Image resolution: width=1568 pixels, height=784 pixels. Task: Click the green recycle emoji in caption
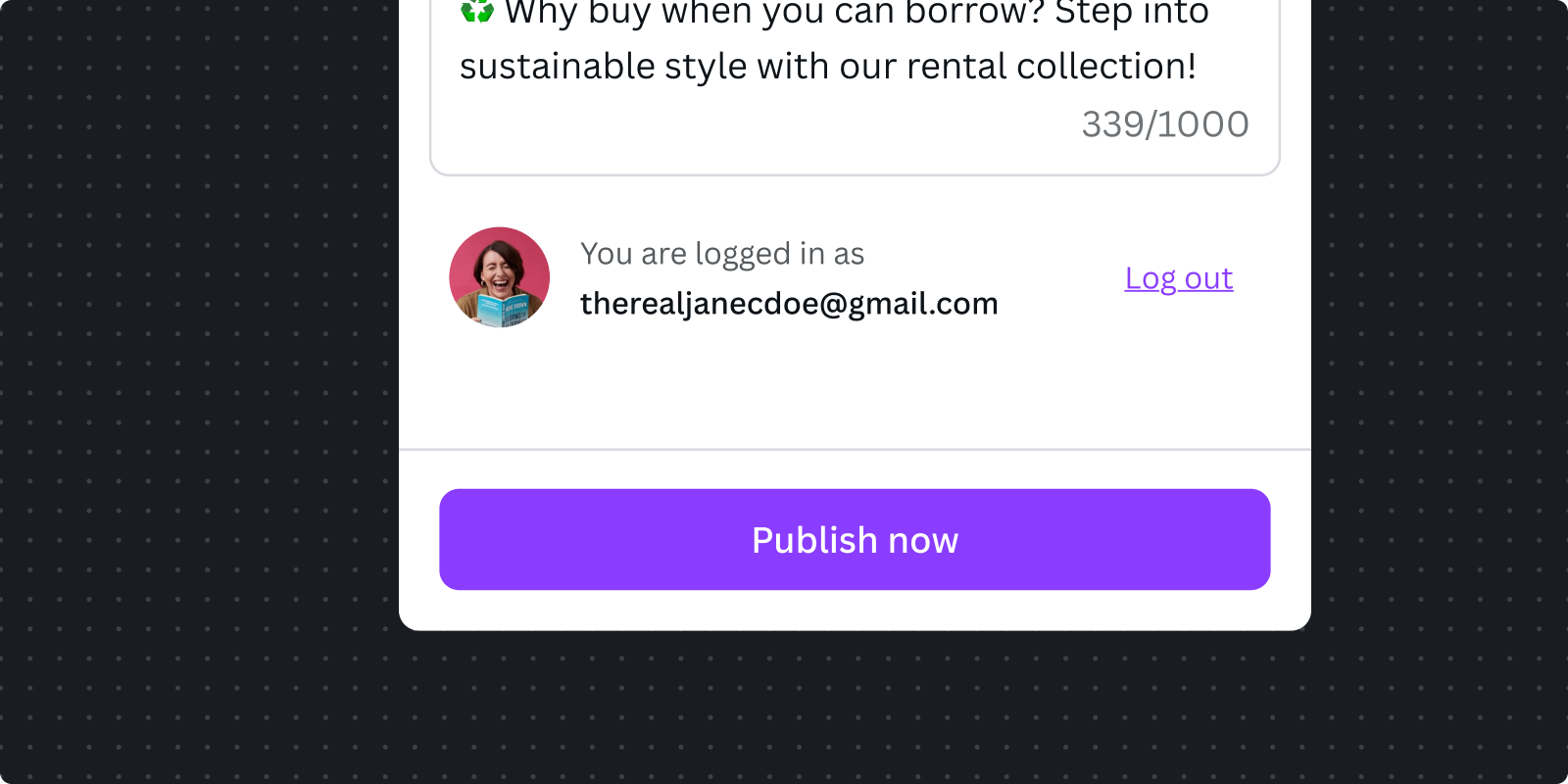pyautogui.click(x=477, y=12)
